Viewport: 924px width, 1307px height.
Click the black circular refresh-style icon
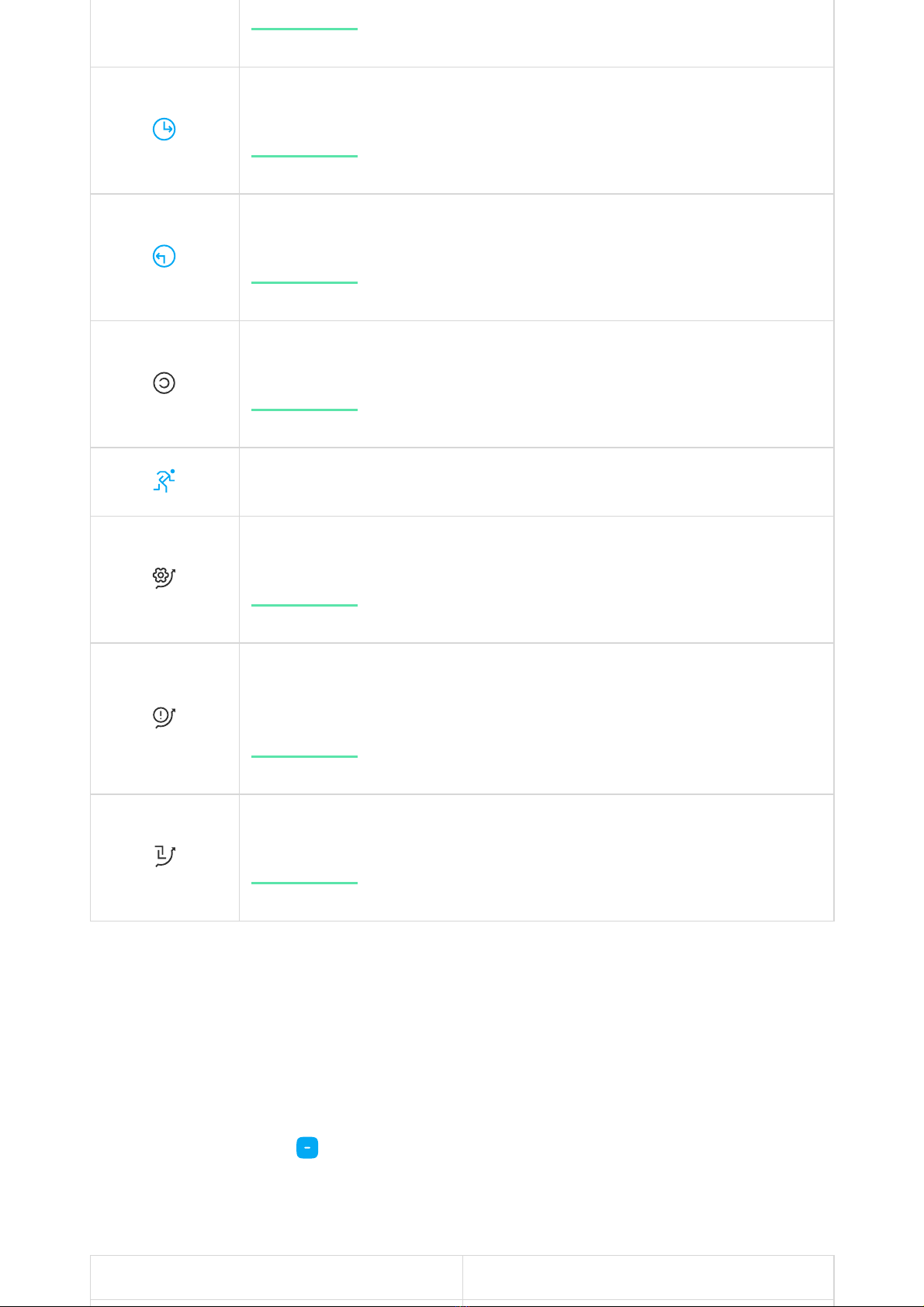164,383
